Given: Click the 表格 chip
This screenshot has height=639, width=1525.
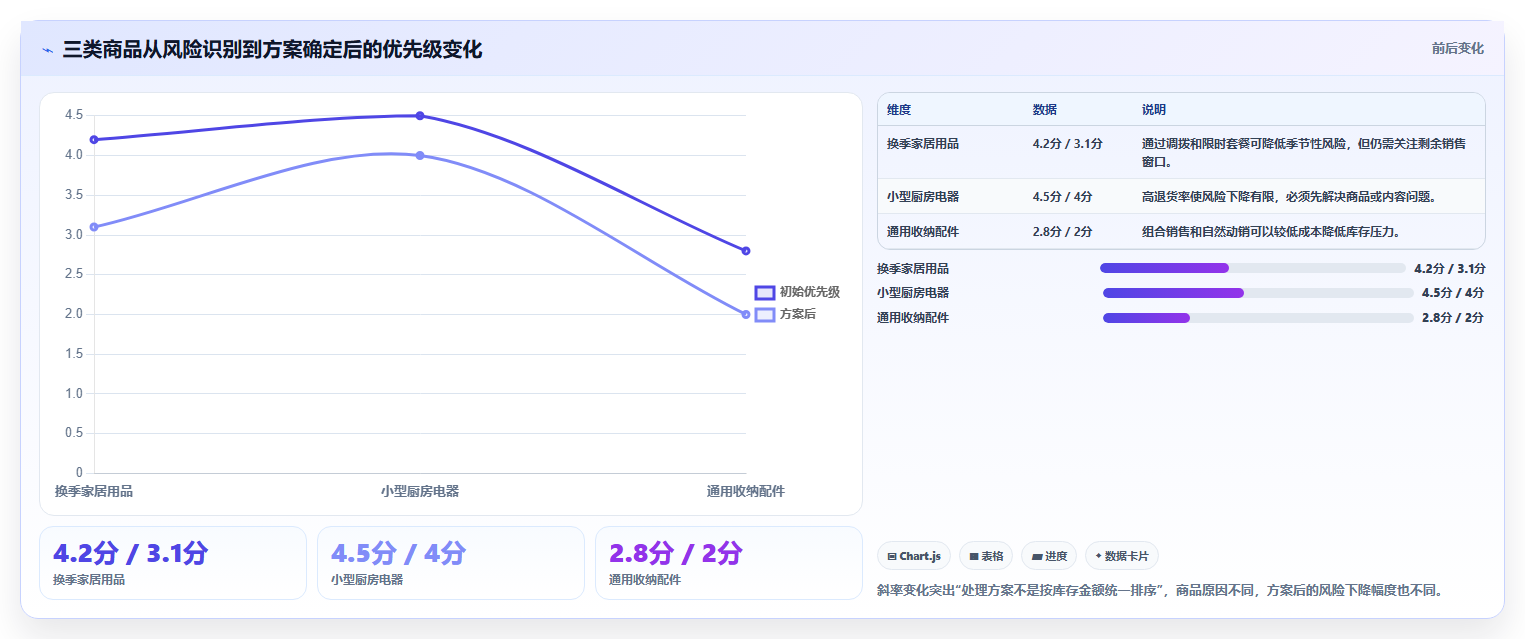Looking at the screenshot, I should [986, 556].
